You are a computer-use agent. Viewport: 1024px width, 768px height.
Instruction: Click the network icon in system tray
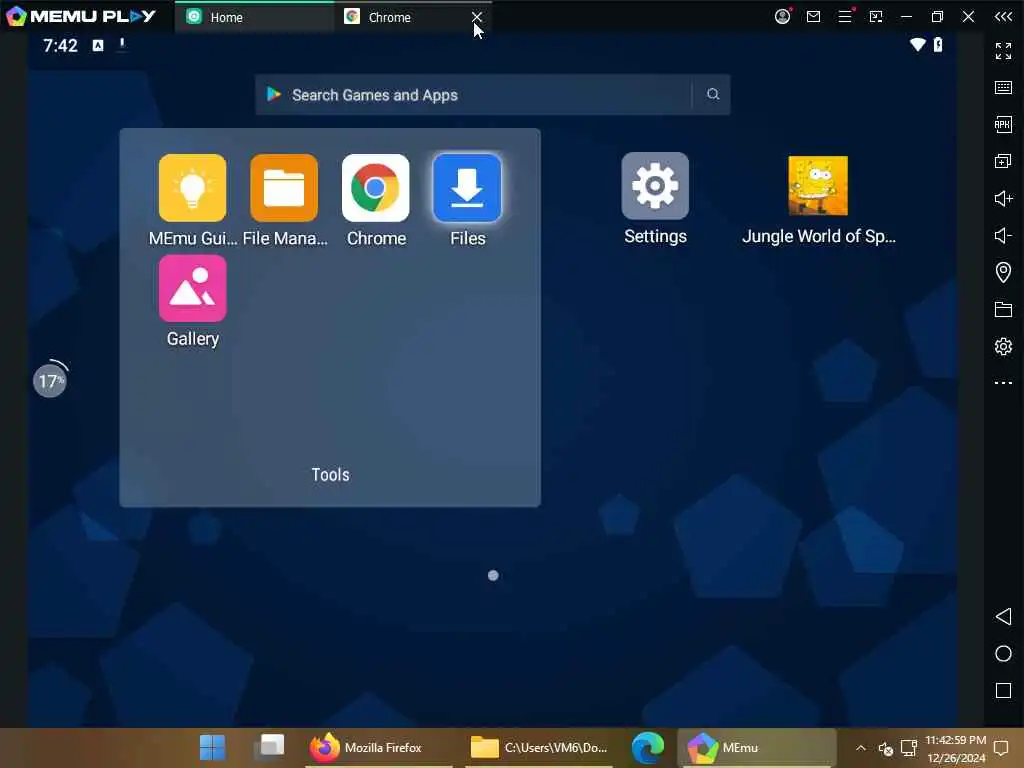[908, 748]
